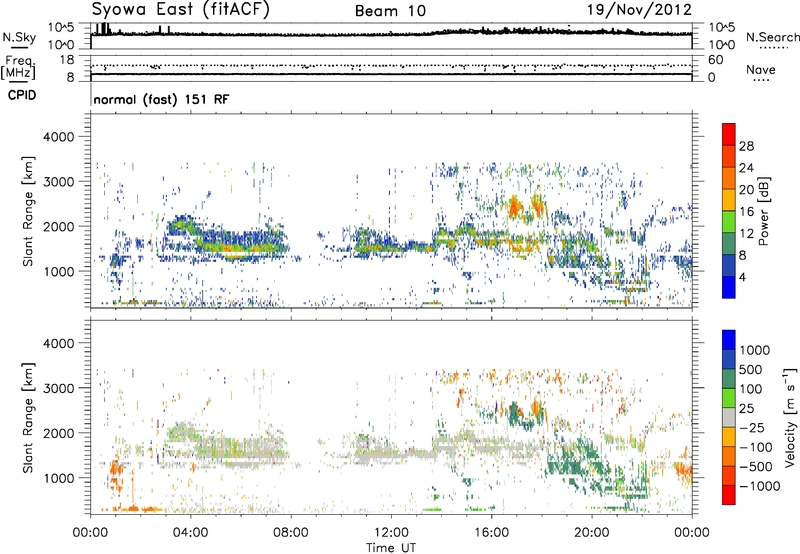Click the 'N.Search' legend label
This screenshot has width=800, height=554.
[772, 37]
